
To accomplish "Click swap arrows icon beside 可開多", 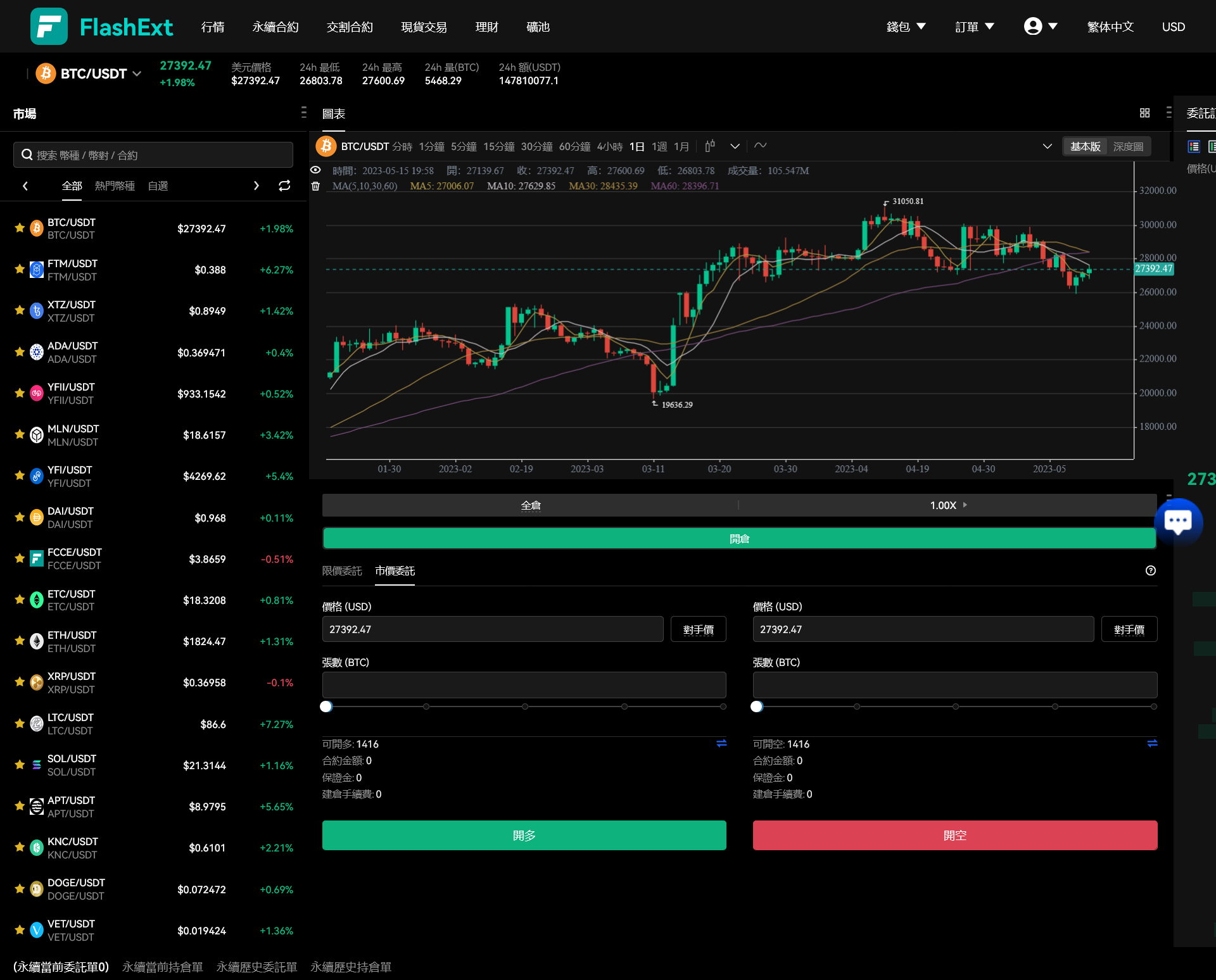I will [x=721, y=743].
